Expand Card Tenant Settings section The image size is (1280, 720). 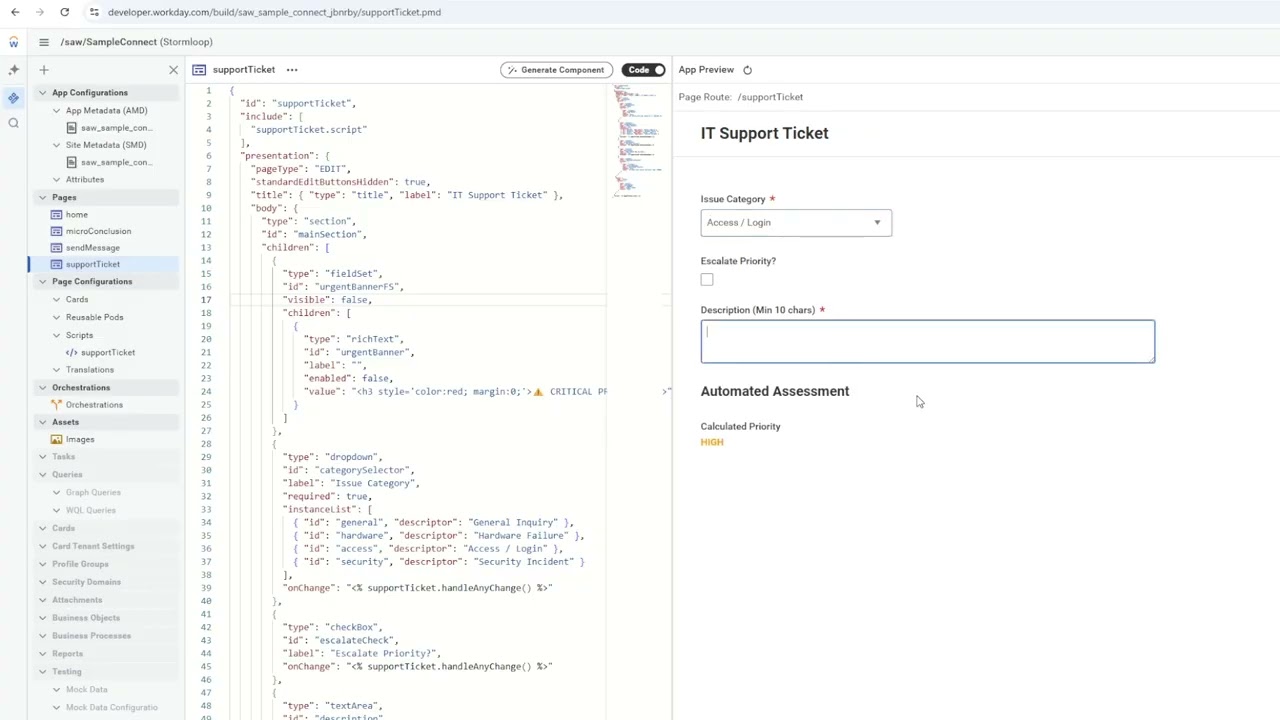pyautogui.click(x=43, y=546)
